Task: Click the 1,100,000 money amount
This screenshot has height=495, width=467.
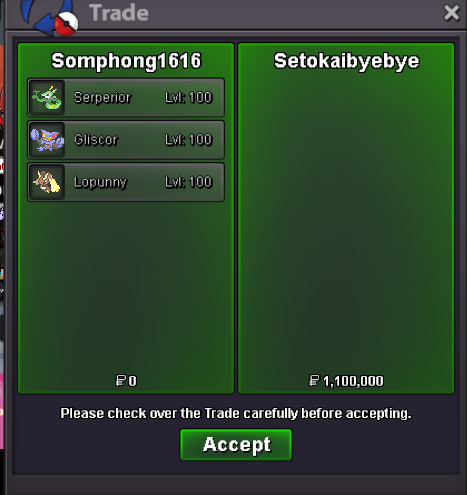Action: [353, 381]
